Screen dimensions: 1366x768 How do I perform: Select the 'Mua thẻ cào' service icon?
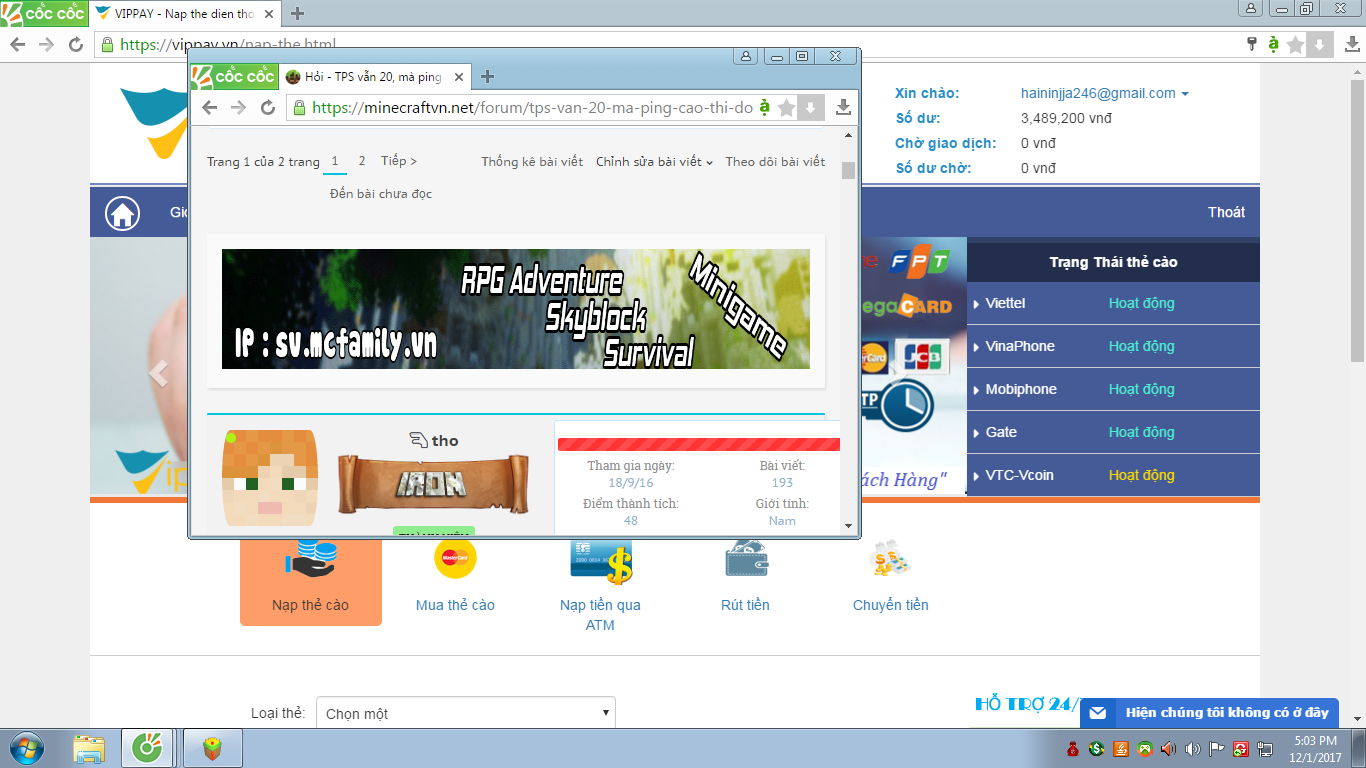click(x=455, y=558)
